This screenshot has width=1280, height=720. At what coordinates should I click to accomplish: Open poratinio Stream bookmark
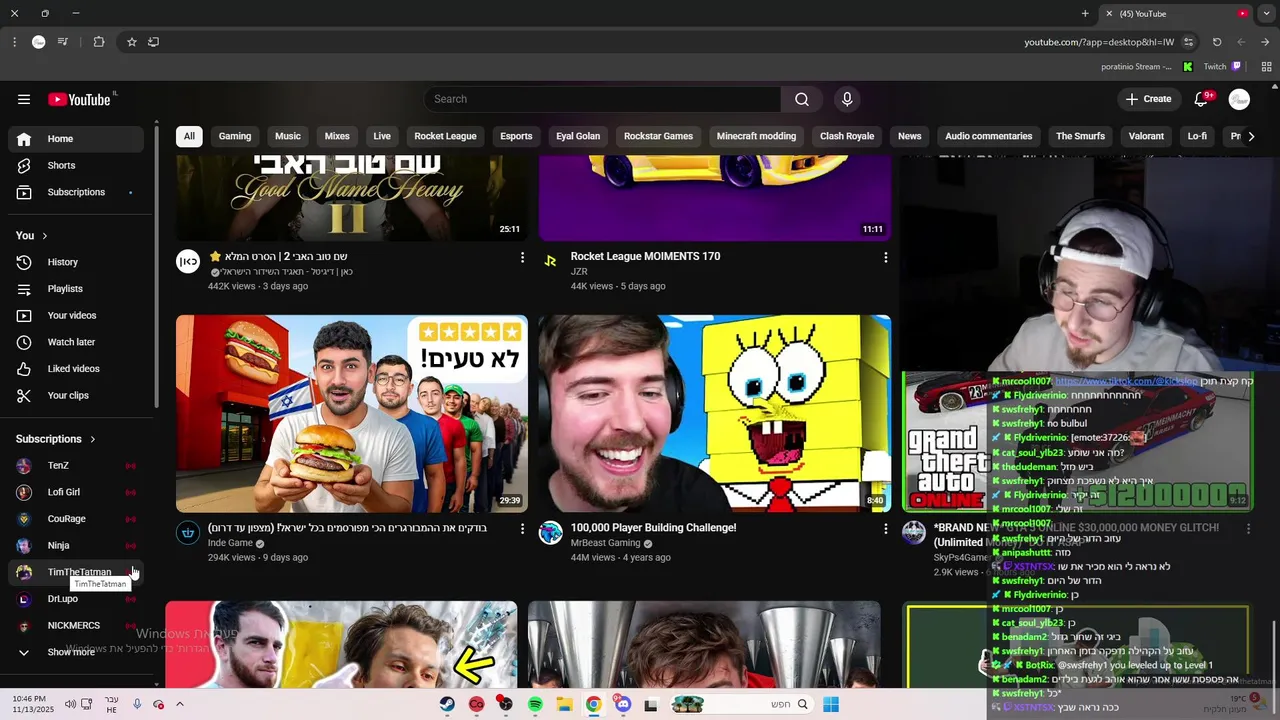1136,67
